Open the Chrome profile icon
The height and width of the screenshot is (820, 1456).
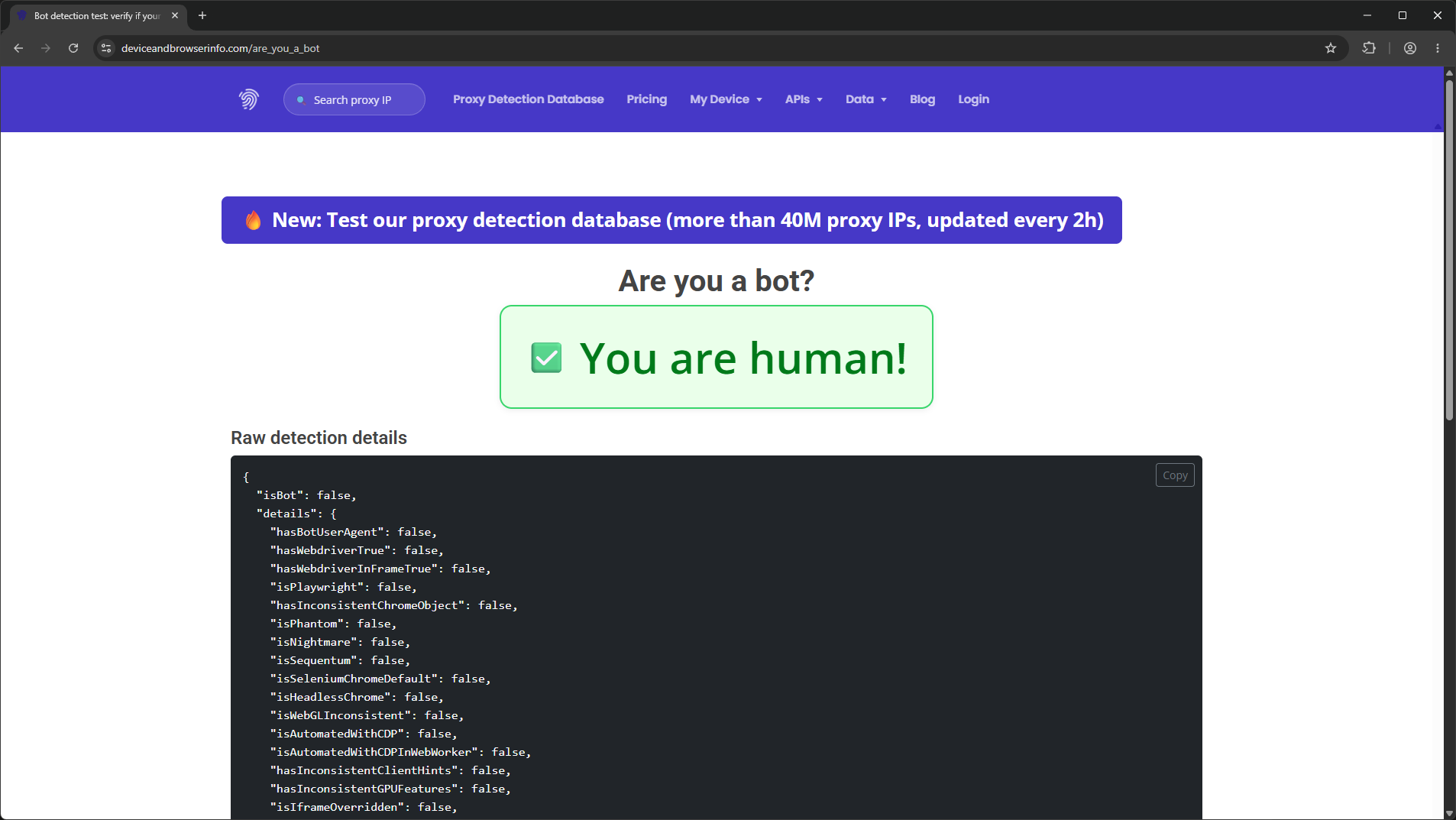(1410, 48)
